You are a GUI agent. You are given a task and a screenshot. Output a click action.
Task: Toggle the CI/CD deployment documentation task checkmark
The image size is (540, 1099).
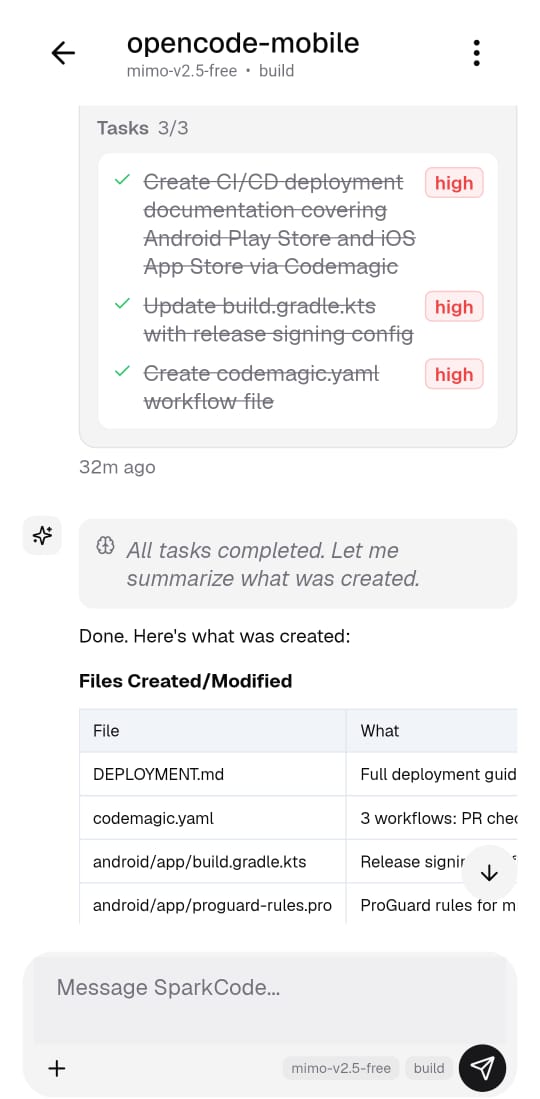coord(122,181)
